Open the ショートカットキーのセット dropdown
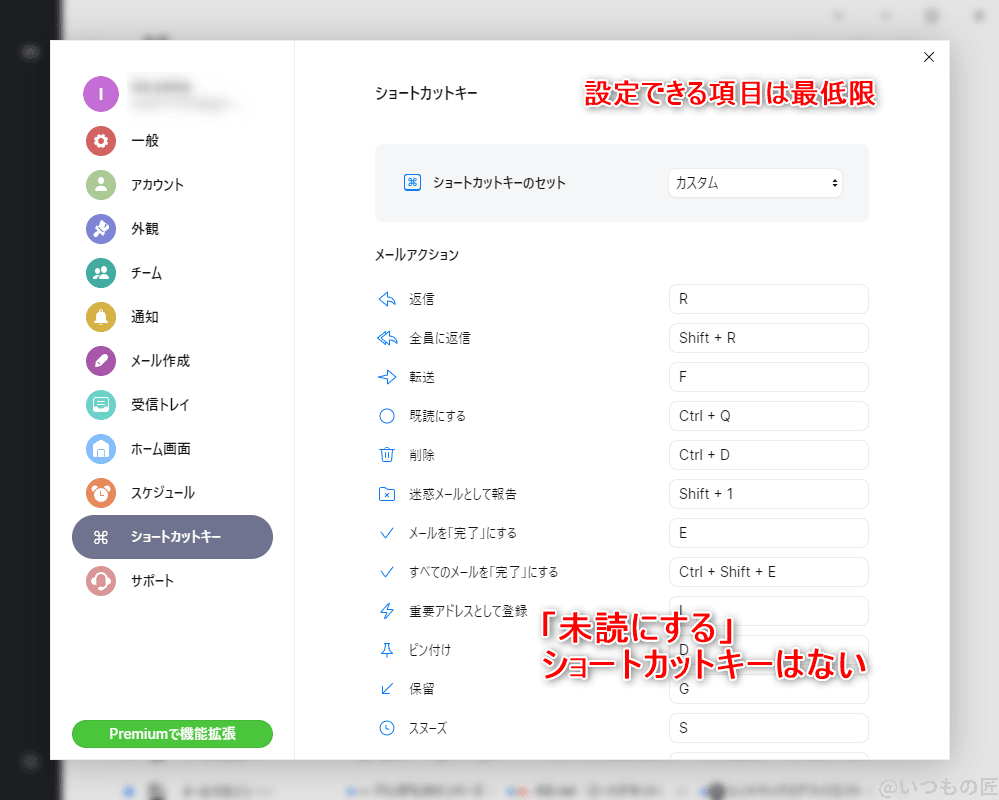 (x=755, y=183)
